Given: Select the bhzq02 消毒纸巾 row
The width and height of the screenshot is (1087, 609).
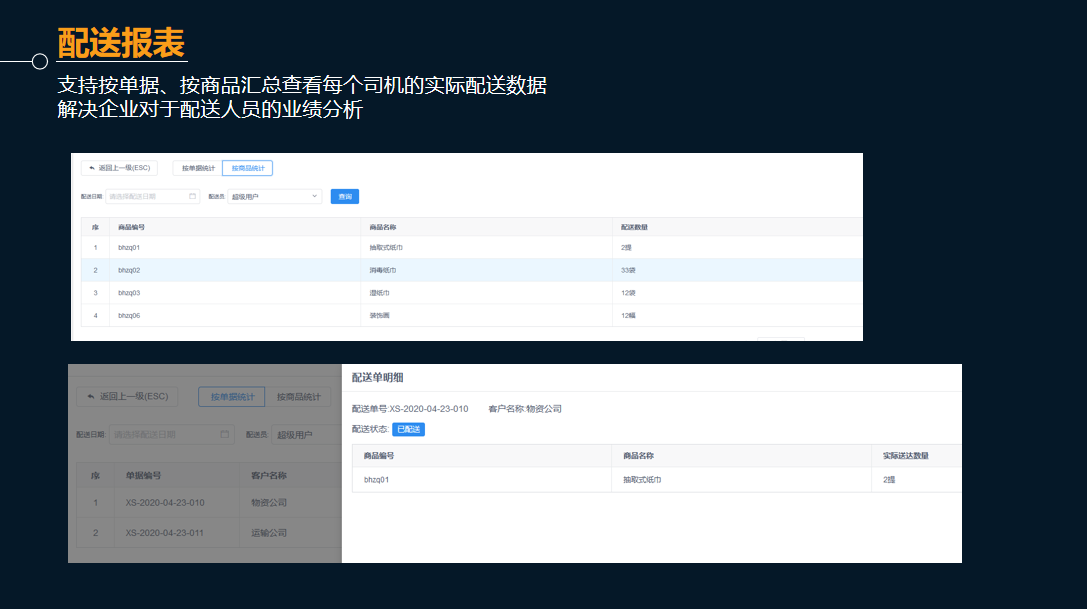Looking at the screenshot, I should 400,270.
